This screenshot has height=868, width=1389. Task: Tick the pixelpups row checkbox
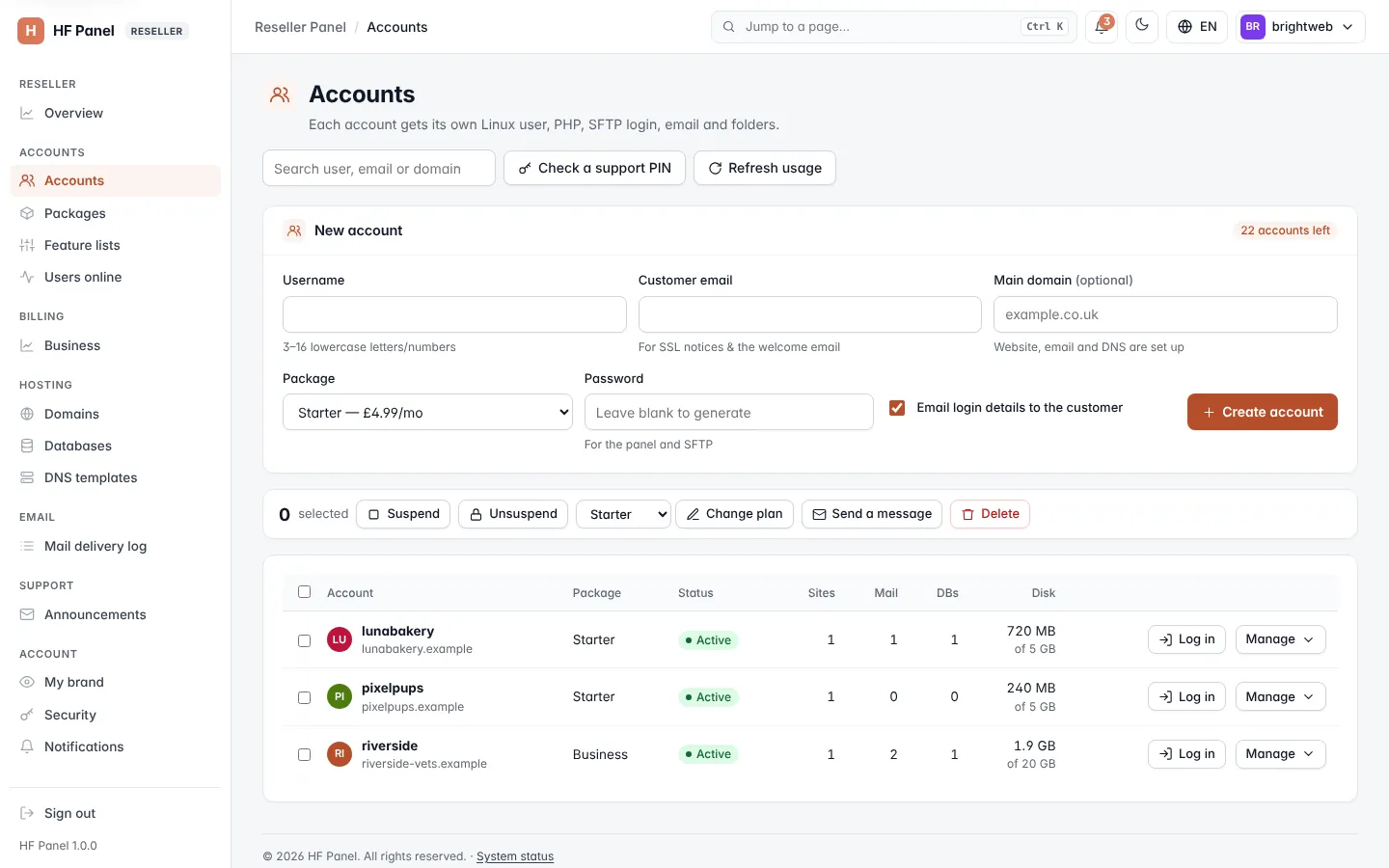point(304,697)
